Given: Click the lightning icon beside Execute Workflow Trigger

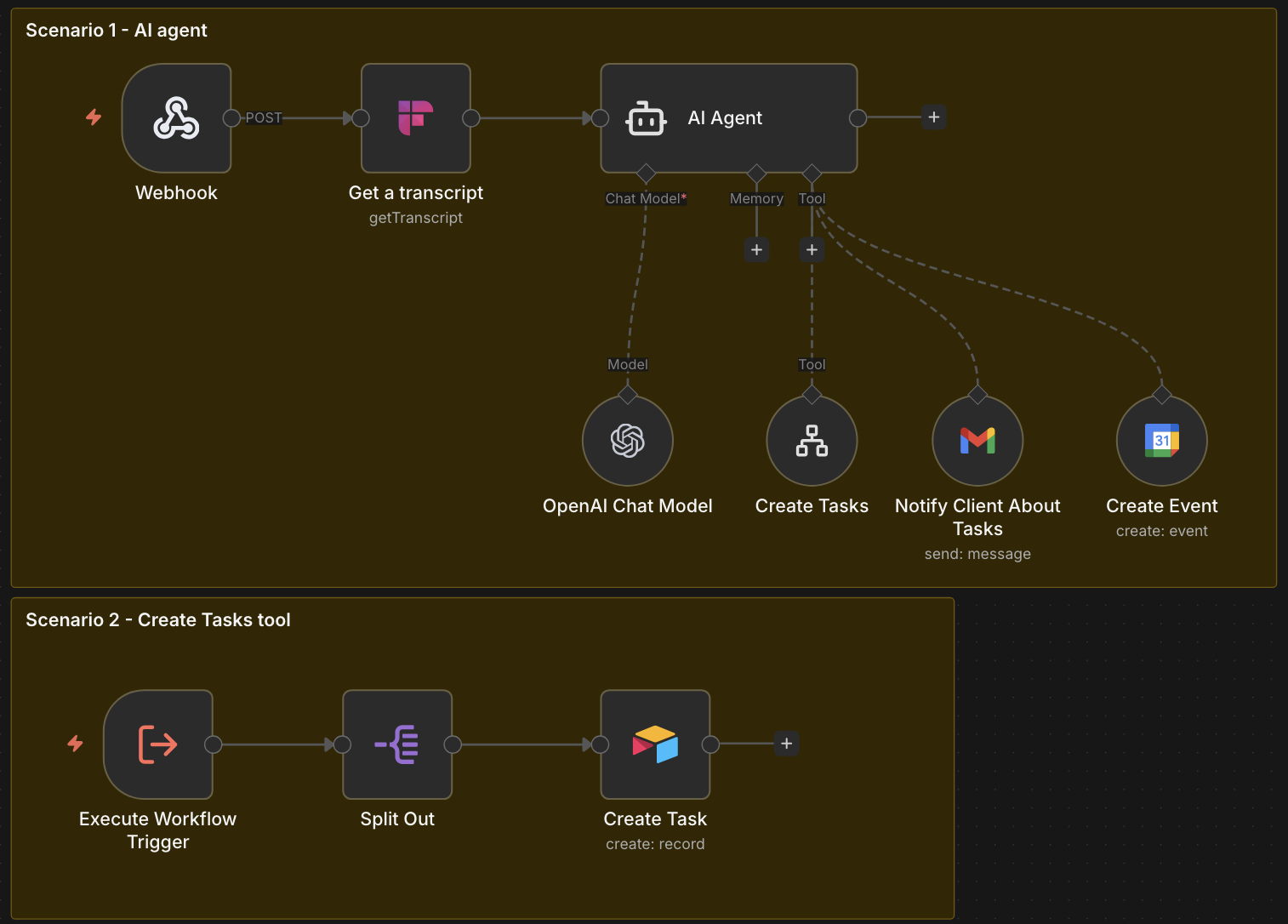Looking at the screenshot, I should click(x=76, y=744).
